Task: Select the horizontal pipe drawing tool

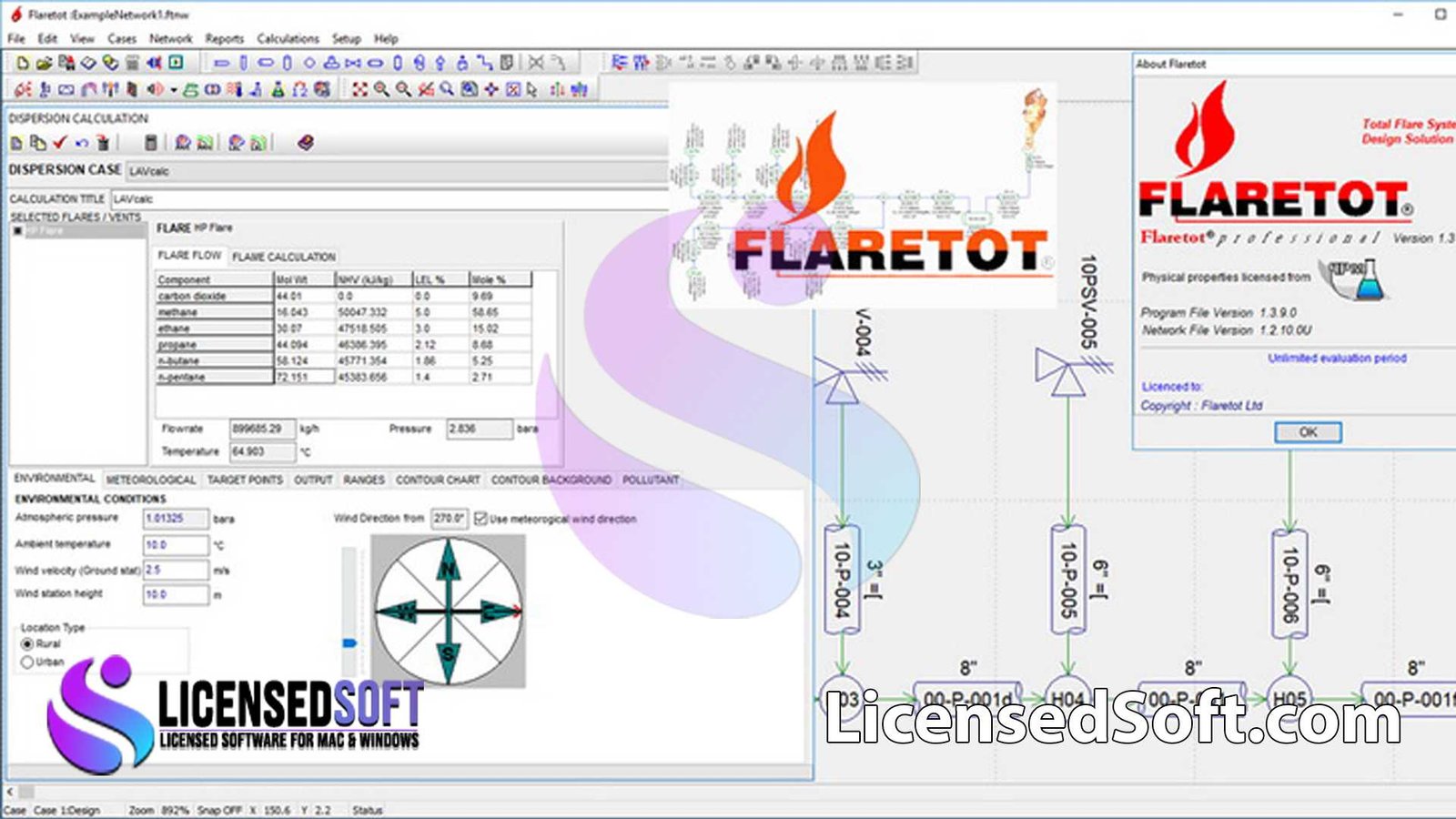Action: pos(221,63)
